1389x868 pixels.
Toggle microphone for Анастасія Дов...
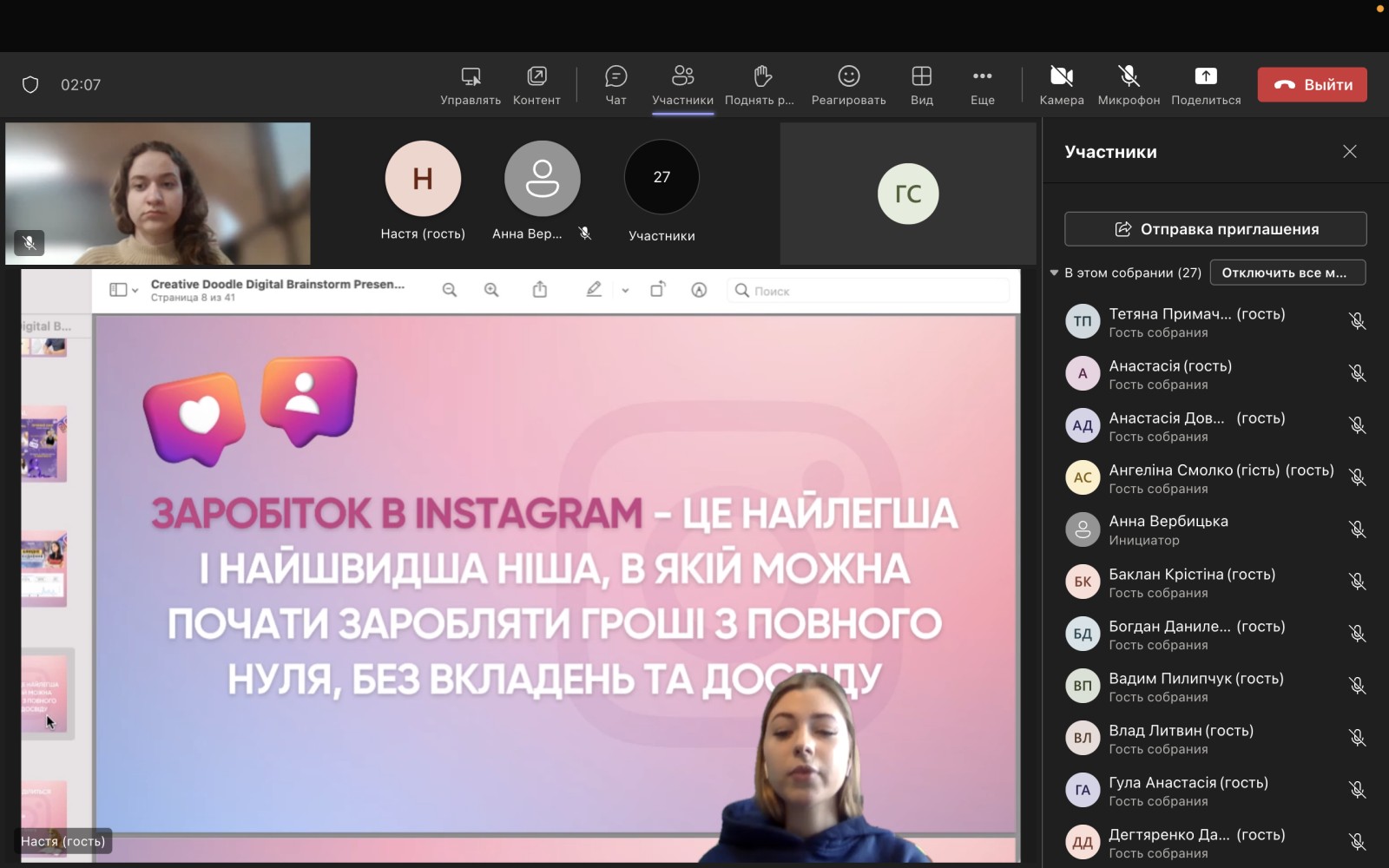(x=1358, y=425)
